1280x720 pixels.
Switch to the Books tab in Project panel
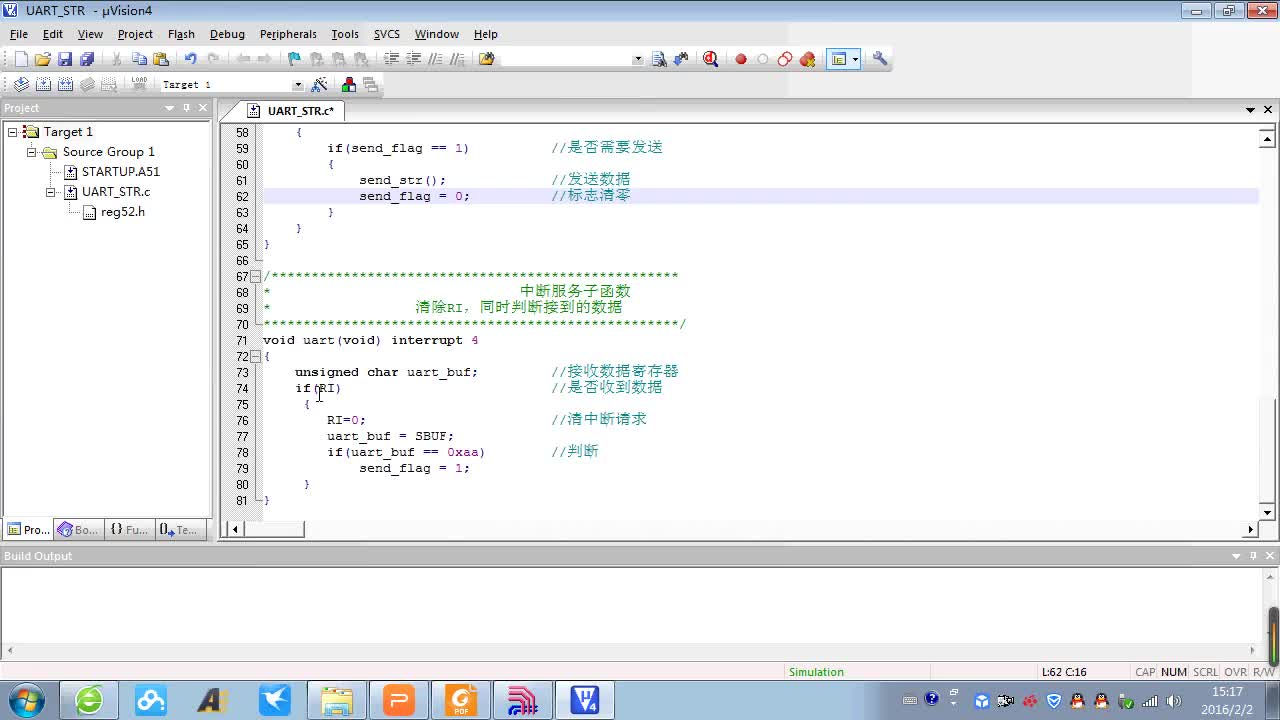[x=78, y=530]
